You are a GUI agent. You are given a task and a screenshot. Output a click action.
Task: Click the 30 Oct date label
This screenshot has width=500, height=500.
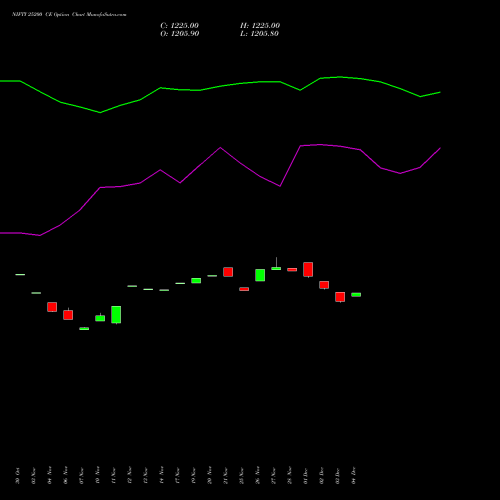pos(18,476)
